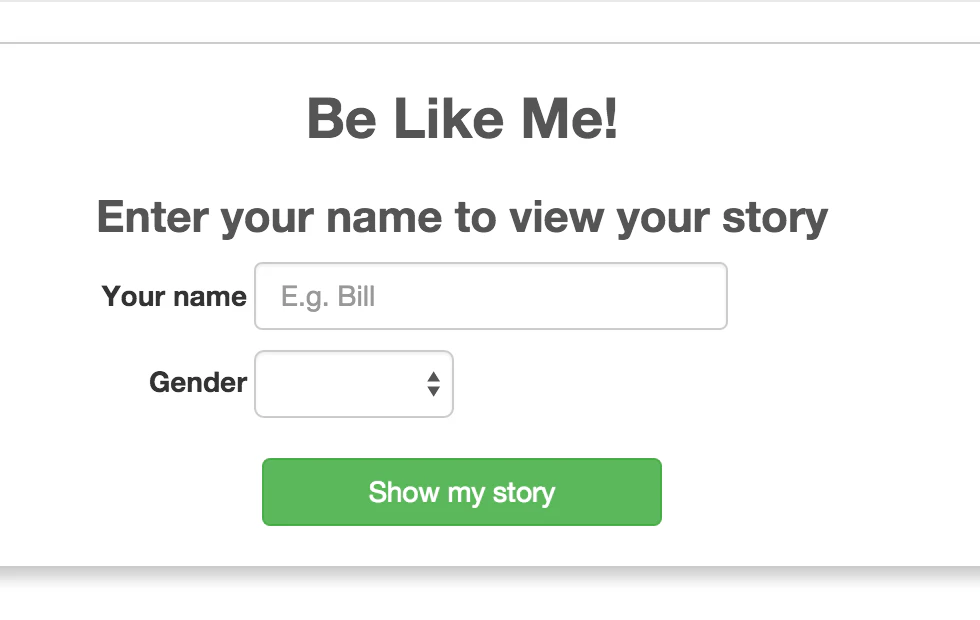
Task: Click the Enter your name instruction text
Action: (x=461, y=217)
